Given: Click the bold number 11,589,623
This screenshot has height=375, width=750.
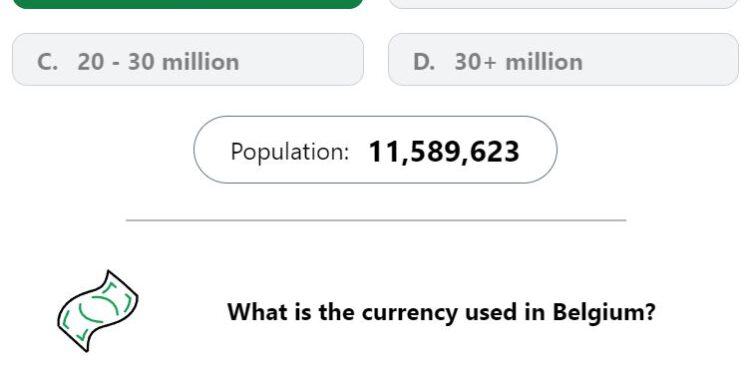Looking at the screenshot, I should point(444,152).
